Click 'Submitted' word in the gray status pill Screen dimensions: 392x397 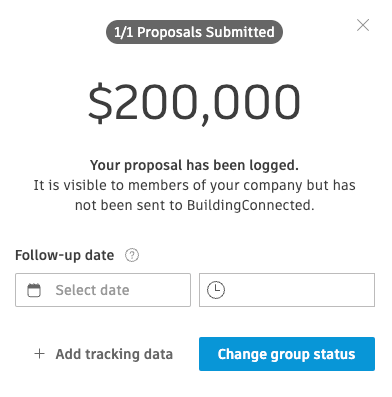tap(240, 32)
